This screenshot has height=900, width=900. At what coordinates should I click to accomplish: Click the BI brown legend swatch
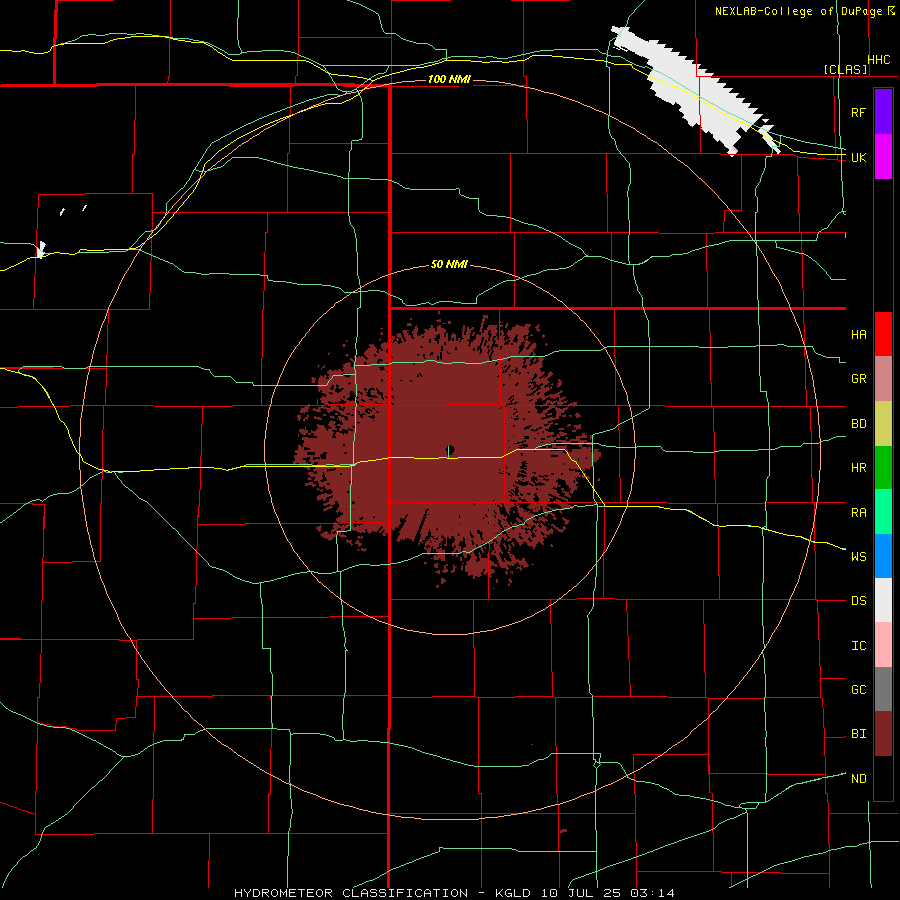coord(883,734)
